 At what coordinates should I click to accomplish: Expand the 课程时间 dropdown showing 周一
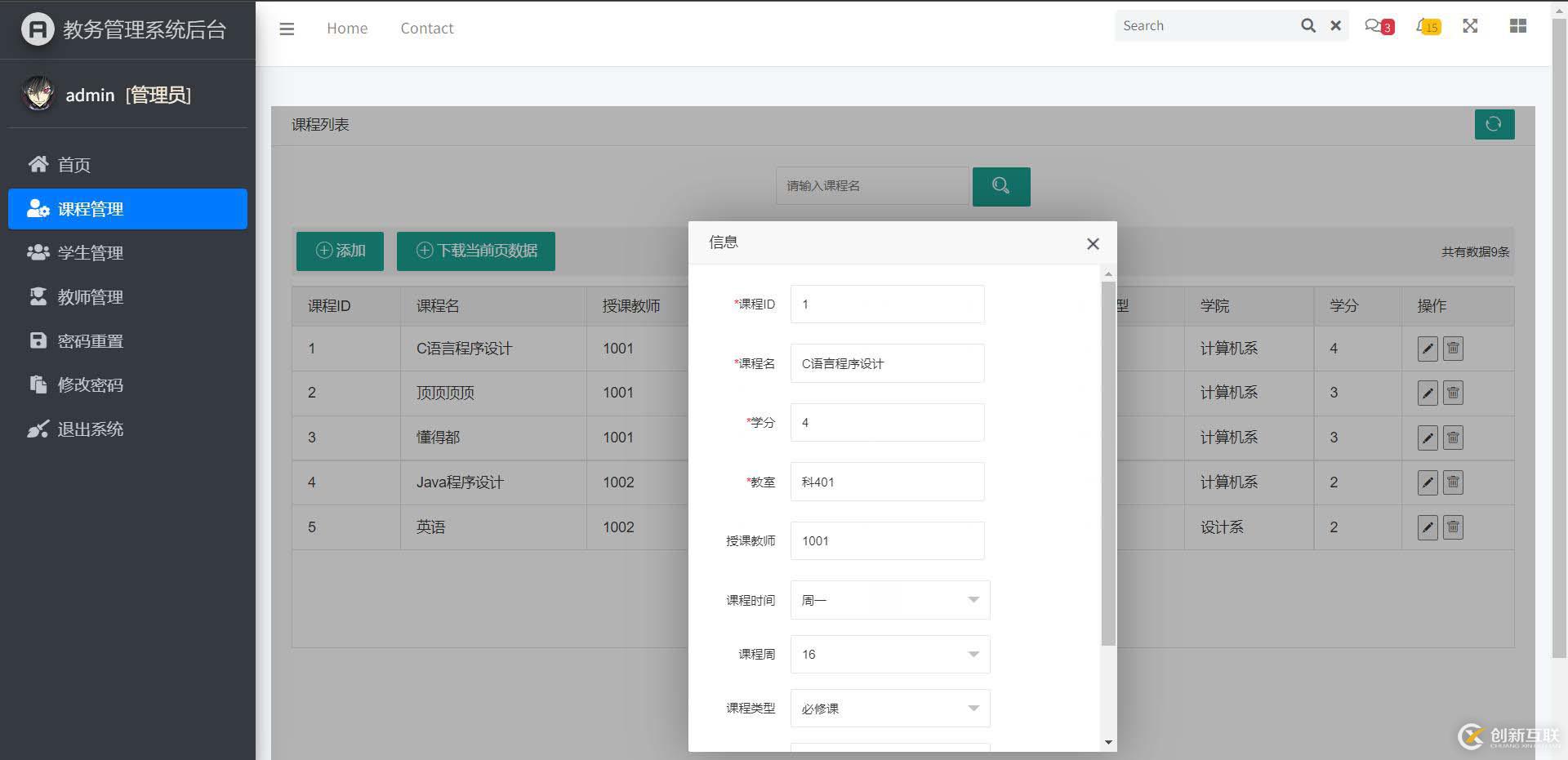pyautogui.click(x=890, y=600)
